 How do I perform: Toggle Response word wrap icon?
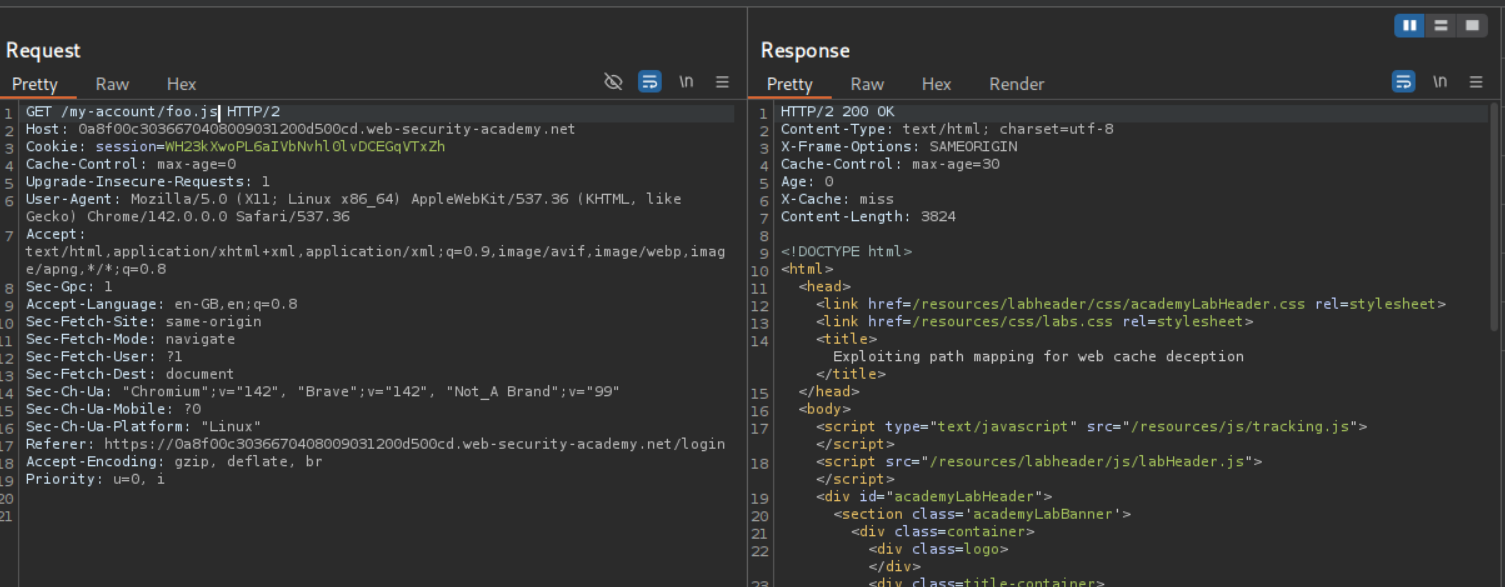(x=1403, y=82)
